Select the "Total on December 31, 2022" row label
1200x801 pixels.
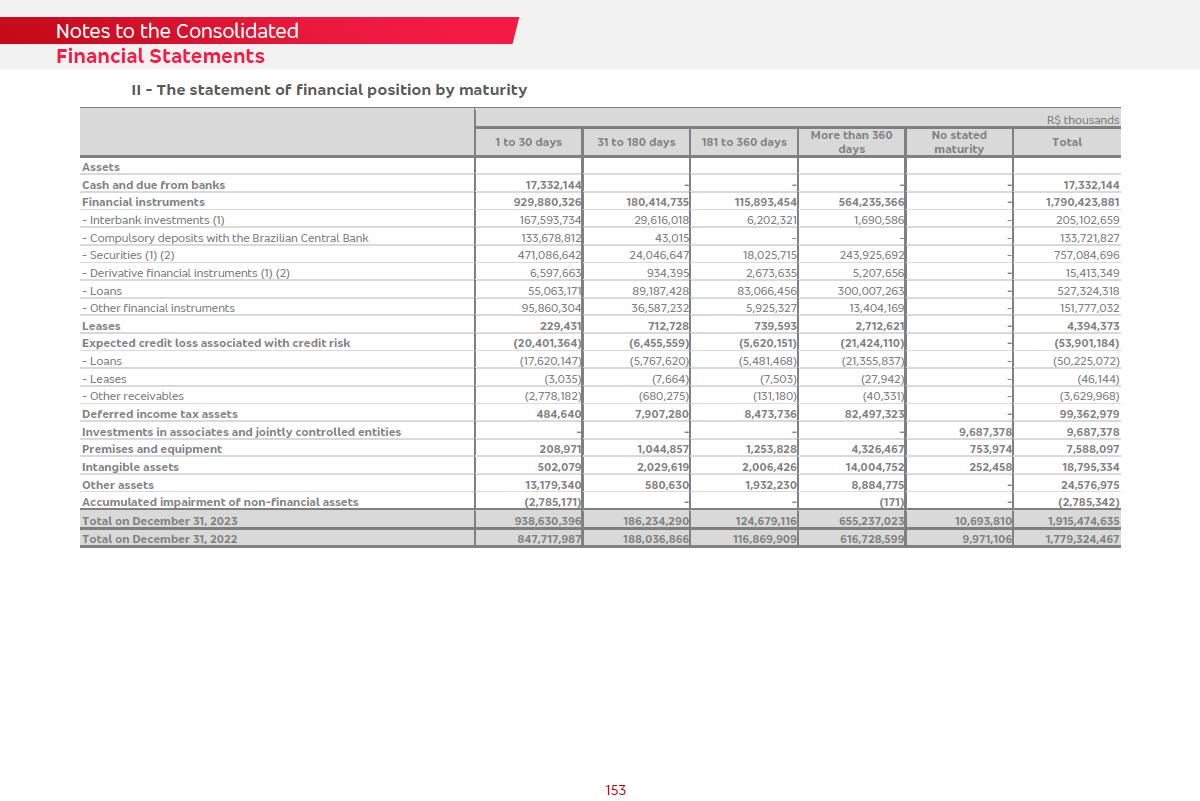pyautogui.click(x=160, y=539)
